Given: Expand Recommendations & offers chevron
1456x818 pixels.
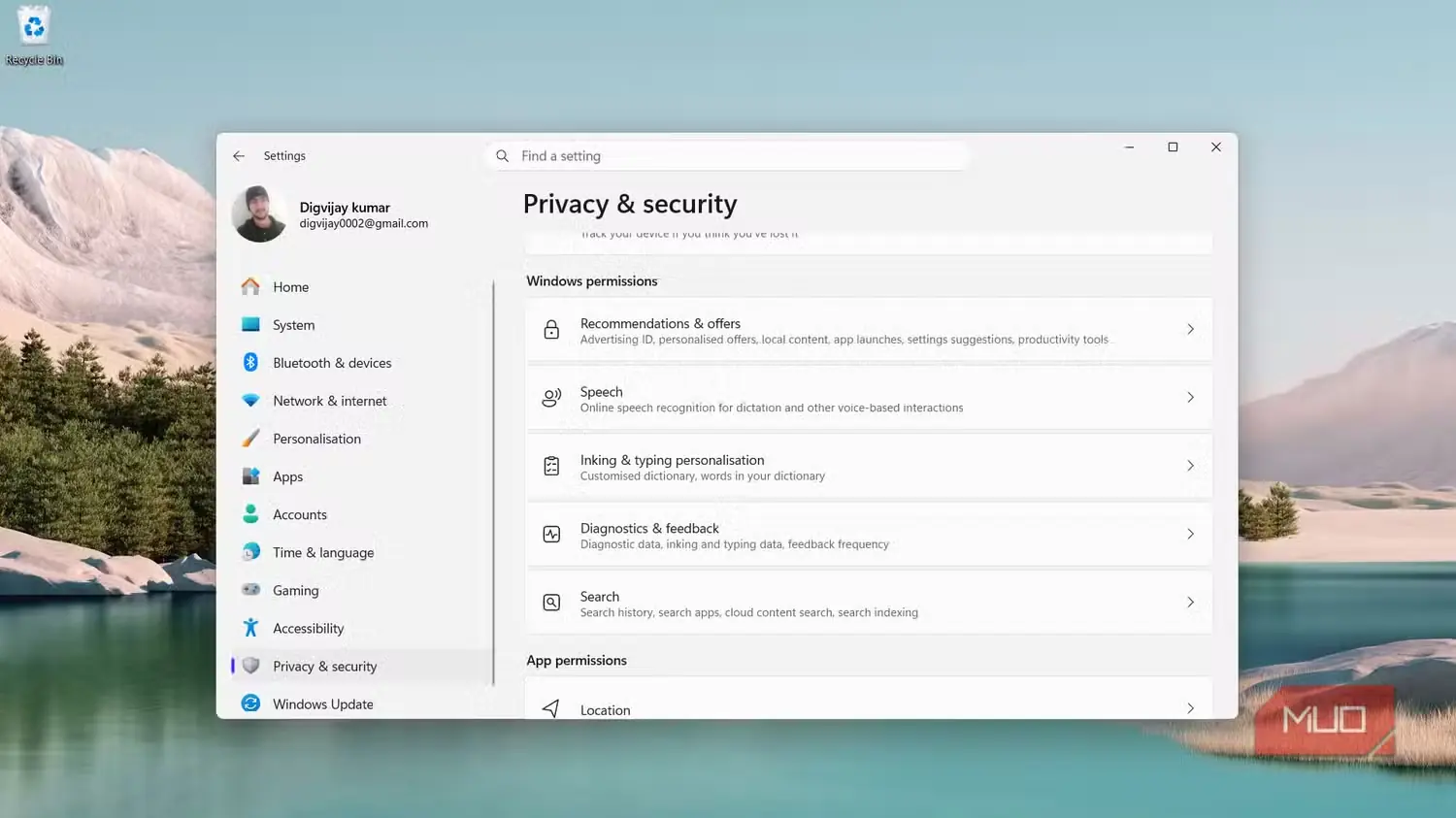Looking at the screenshot, I should 1190,329.
